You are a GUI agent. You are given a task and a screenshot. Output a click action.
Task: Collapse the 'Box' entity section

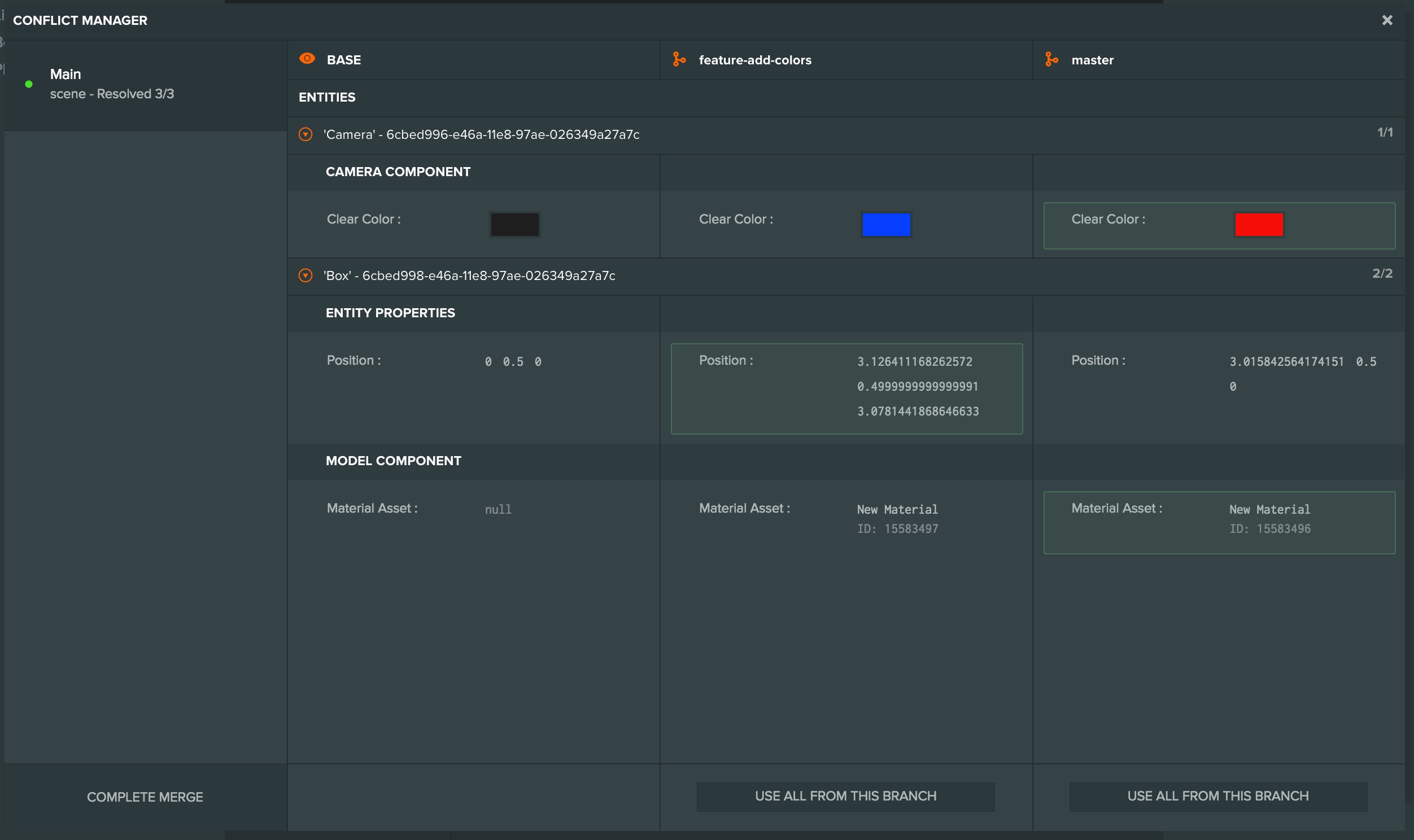click(306, 275)
